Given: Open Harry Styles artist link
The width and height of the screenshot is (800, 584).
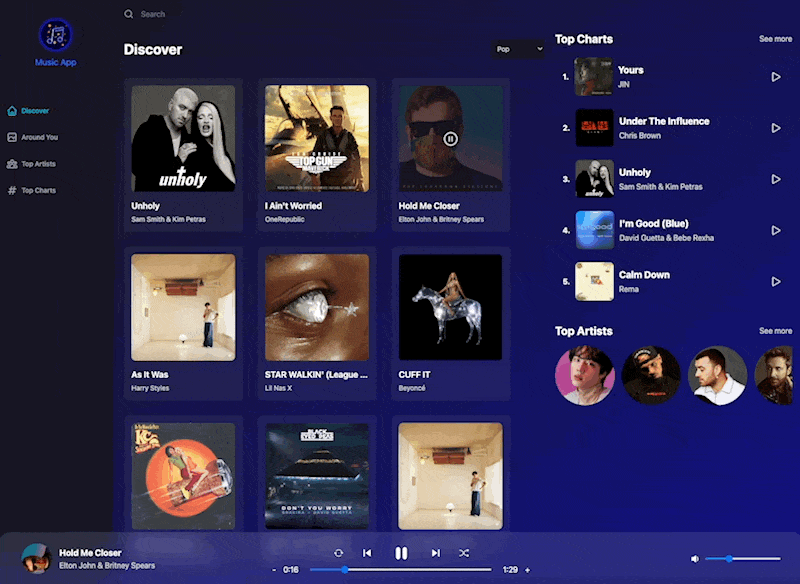Looking at the screenshot, I should pyautogui.click(x=150, y=388).
